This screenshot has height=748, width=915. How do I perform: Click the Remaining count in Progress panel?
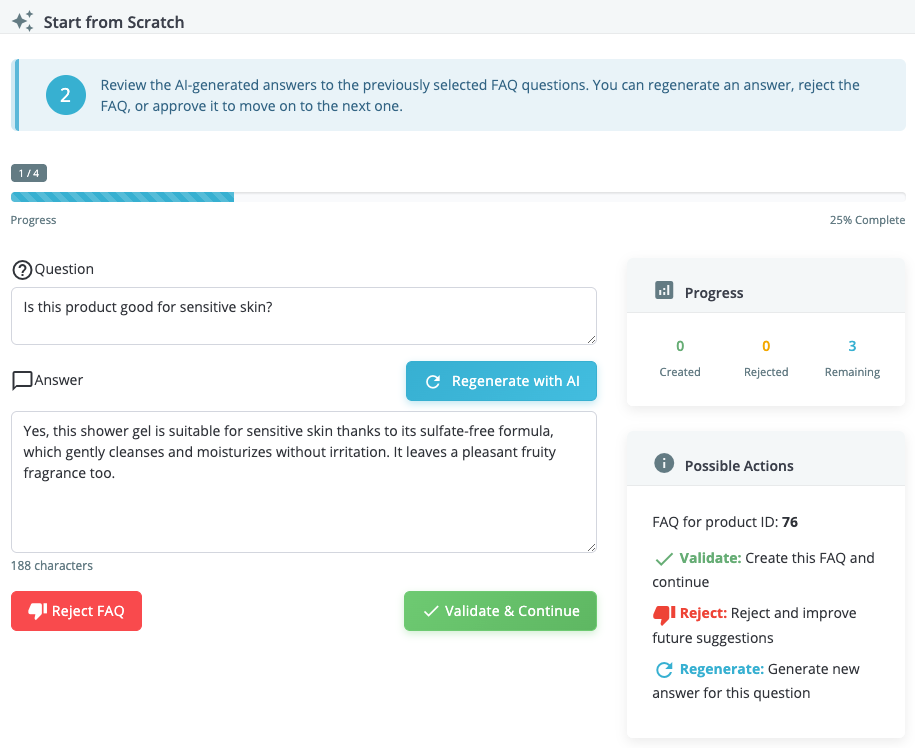852,346
